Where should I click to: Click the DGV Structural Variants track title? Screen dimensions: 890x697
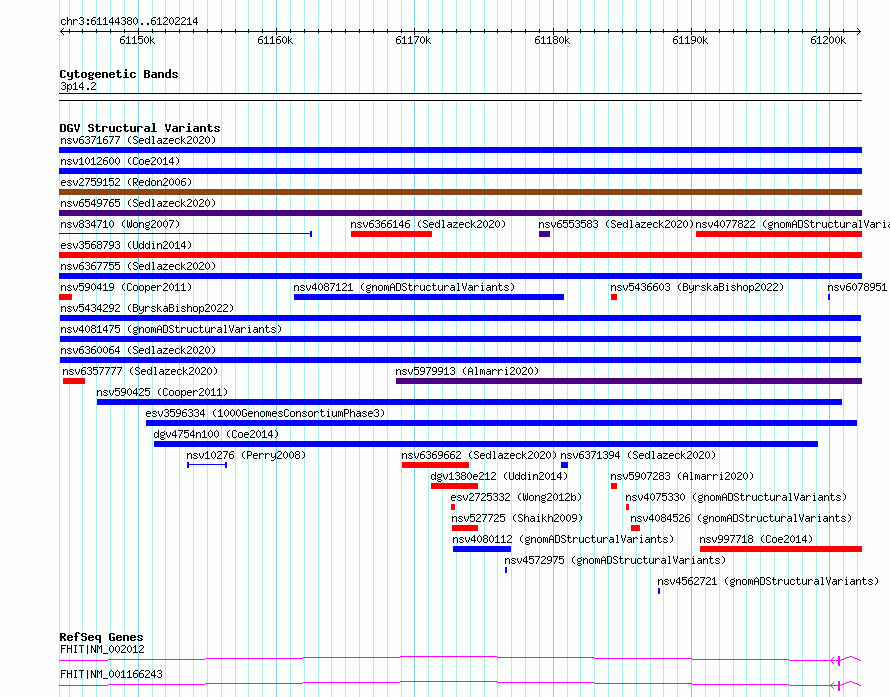pyautogui.click(x=140, y=128)
